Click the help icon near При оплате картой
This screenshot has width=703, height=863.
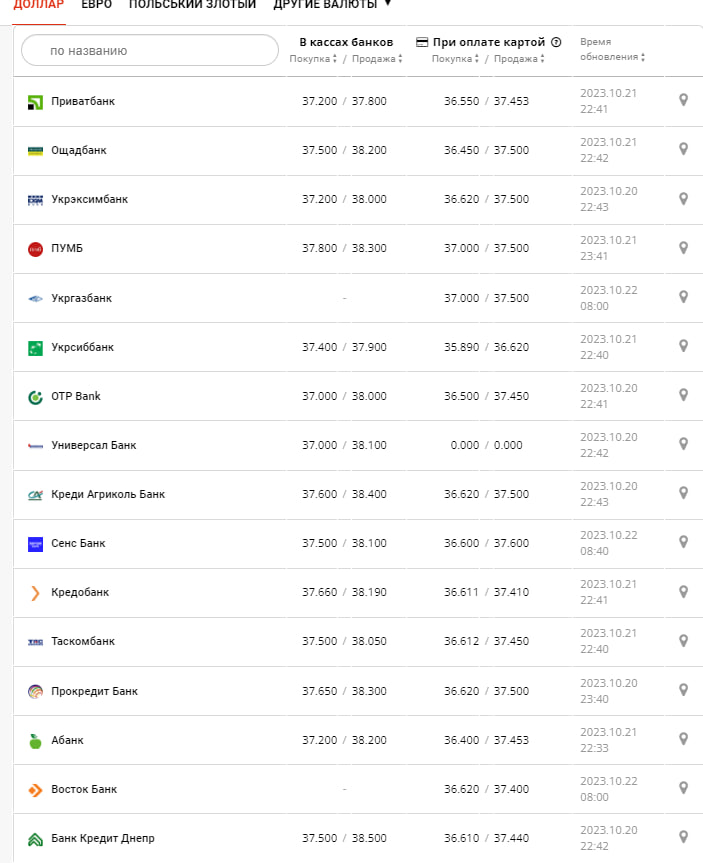click(556, 42)
